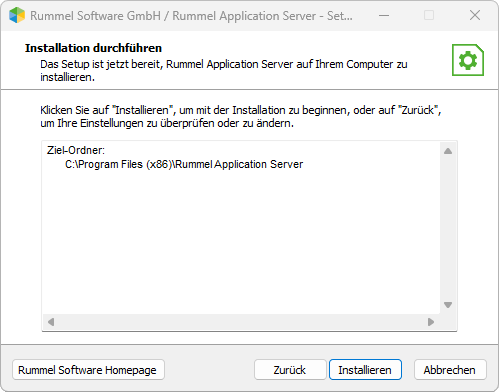Click the C:\Program Files (x86) path text
499x392 pixels.
click(x=184, y=164)
